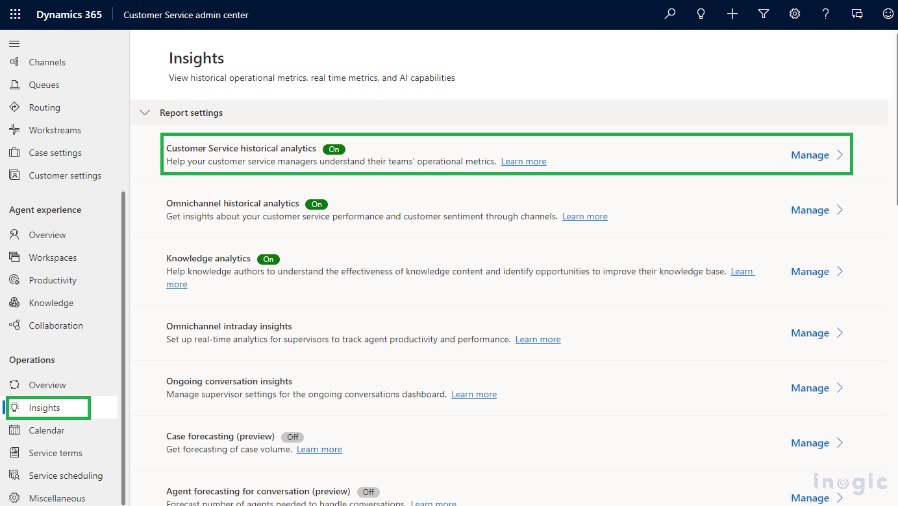Click the smiley feedback icon
898x506 pixels.
point(887,14)
